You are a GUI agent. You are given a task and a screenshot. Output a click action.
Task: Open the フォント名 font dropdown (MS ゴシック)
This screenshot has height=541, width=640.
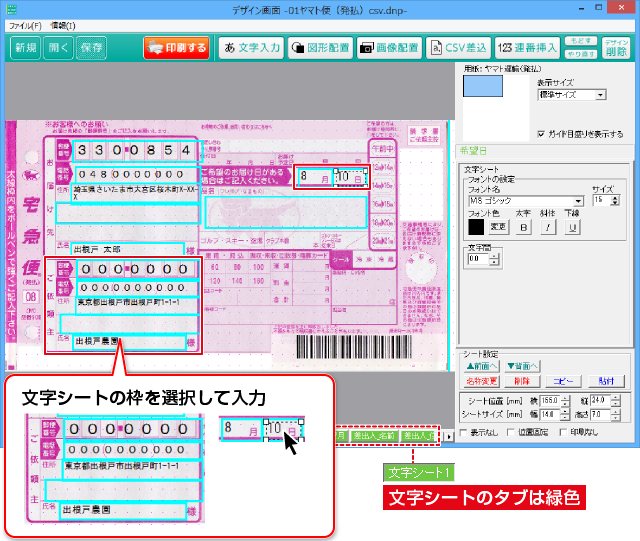pos(526,201)
